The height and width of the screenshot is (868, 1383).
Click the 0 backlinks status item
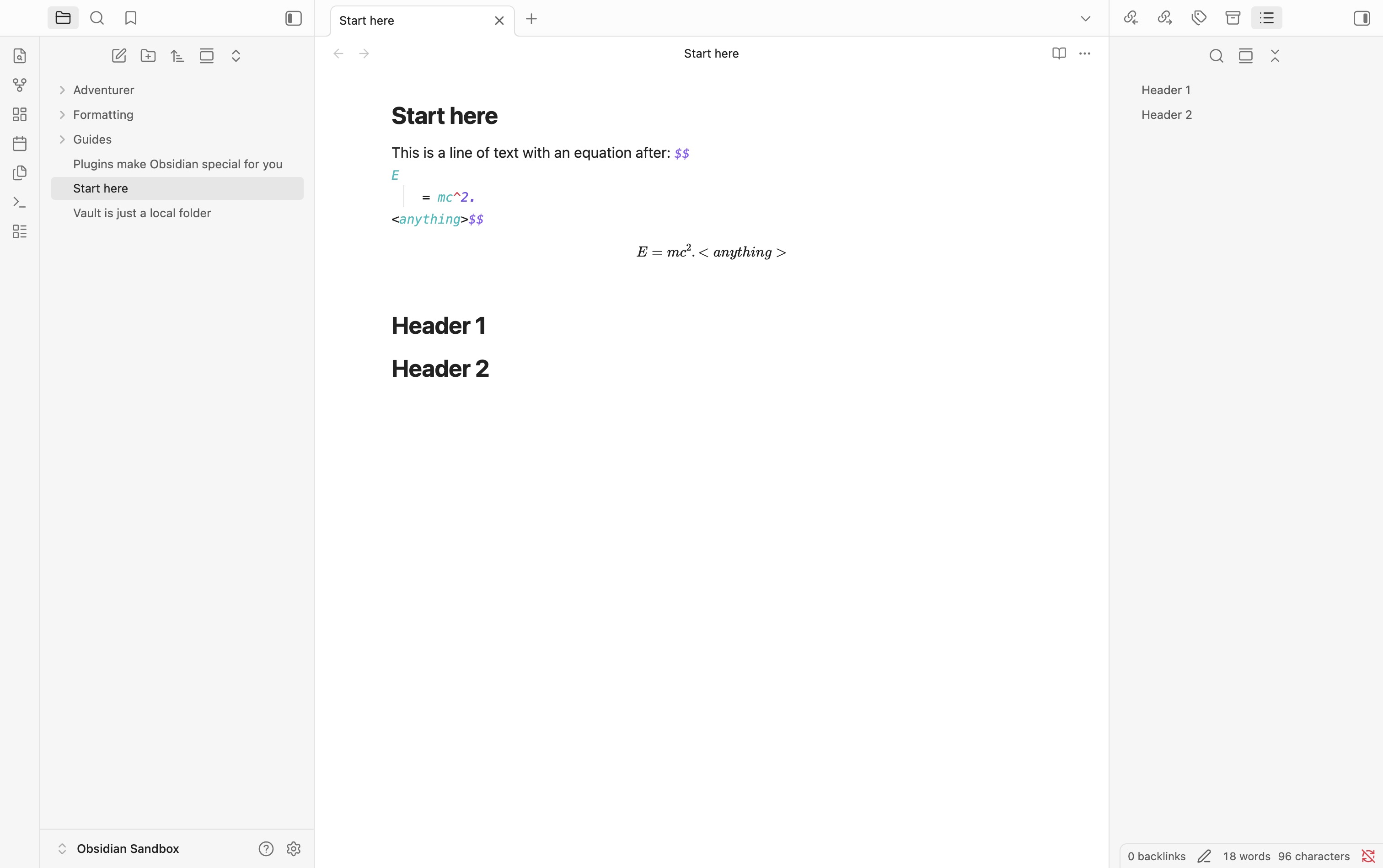click(x=1156, y=856)
